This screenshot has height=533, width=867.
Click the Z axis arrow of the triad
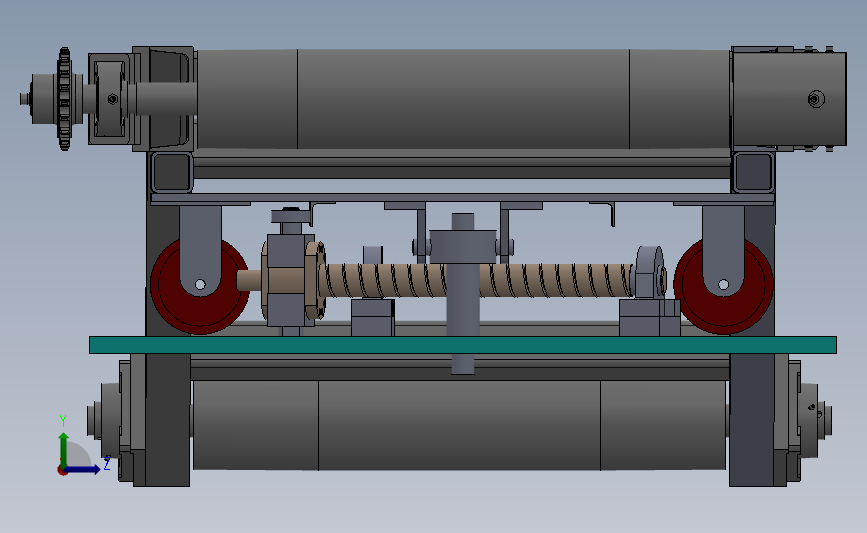point(83,470)
